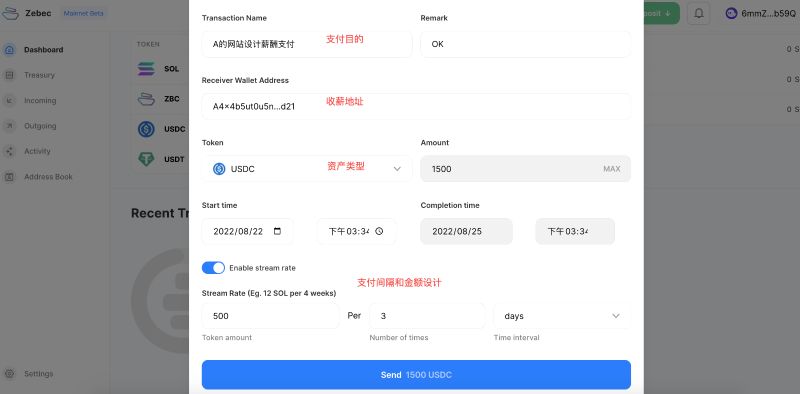Click the days dropdown chevron

[616, 316]
